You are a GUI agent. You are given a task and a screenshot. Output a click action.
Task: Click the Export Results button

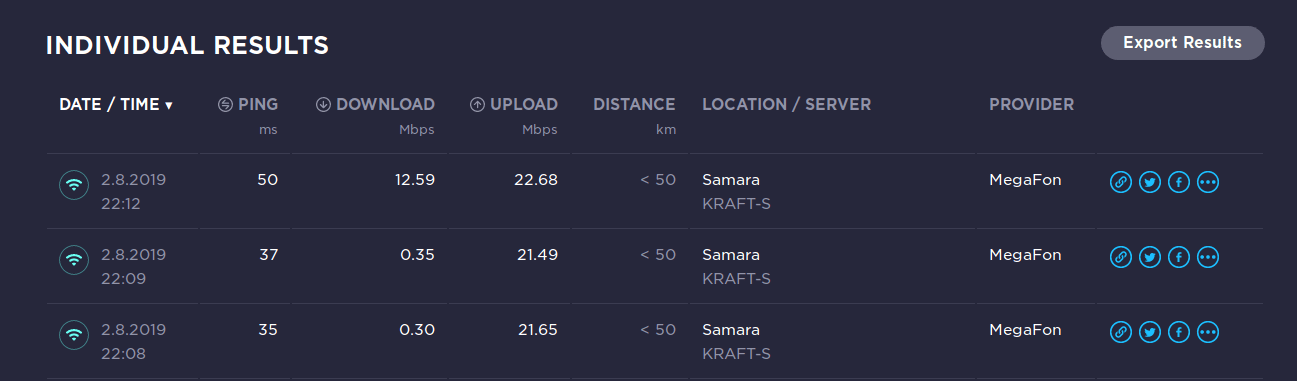[1183, 43]
